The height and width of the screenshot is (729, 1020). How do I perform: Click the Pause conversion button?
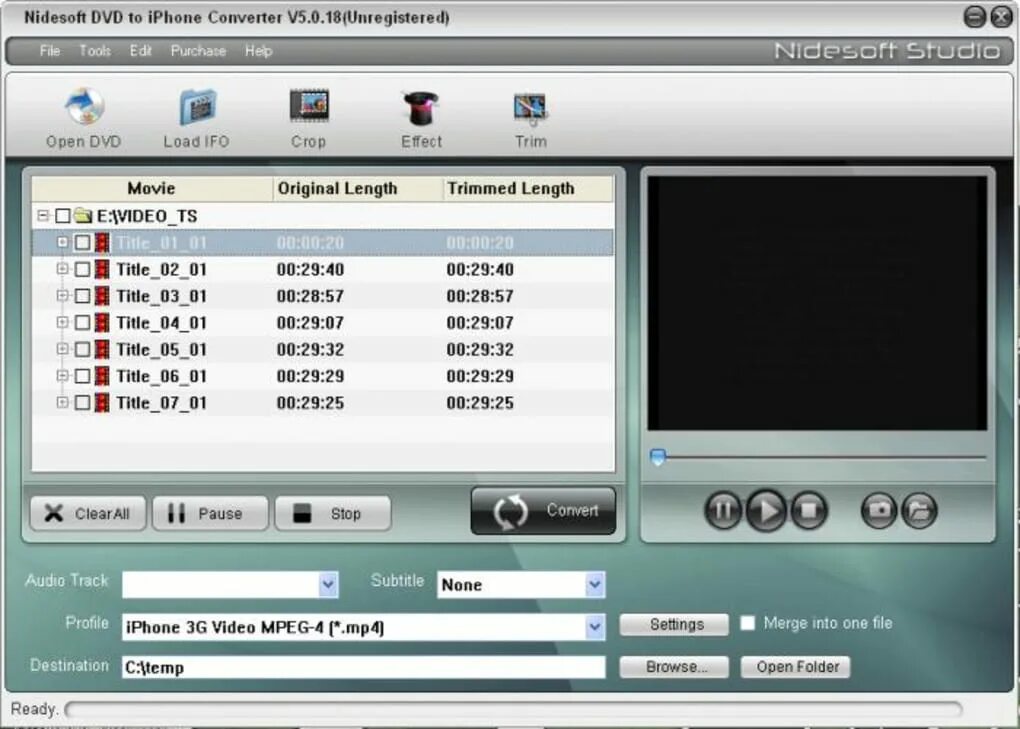point(210,513)
